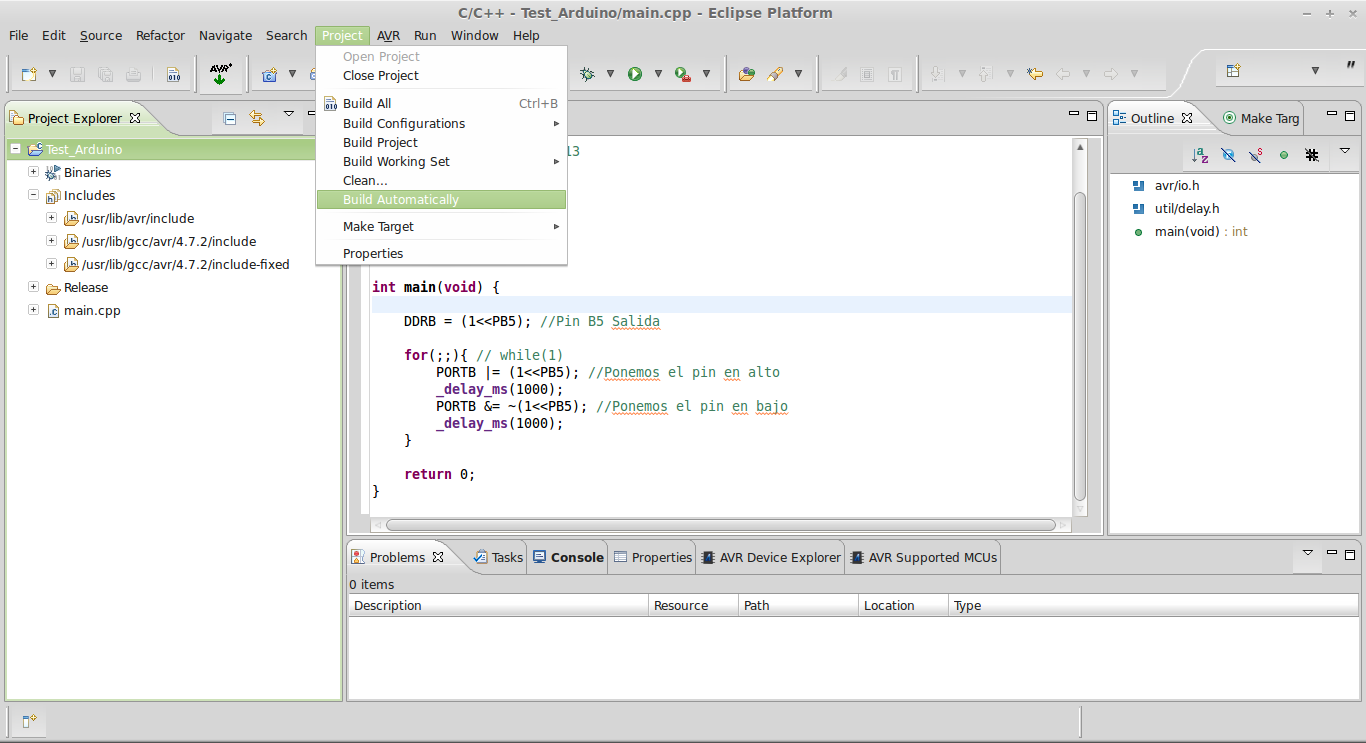This screenshot has width=1366, height=743.
Task: Open project Properties from the menu
Action: (441, 254)
